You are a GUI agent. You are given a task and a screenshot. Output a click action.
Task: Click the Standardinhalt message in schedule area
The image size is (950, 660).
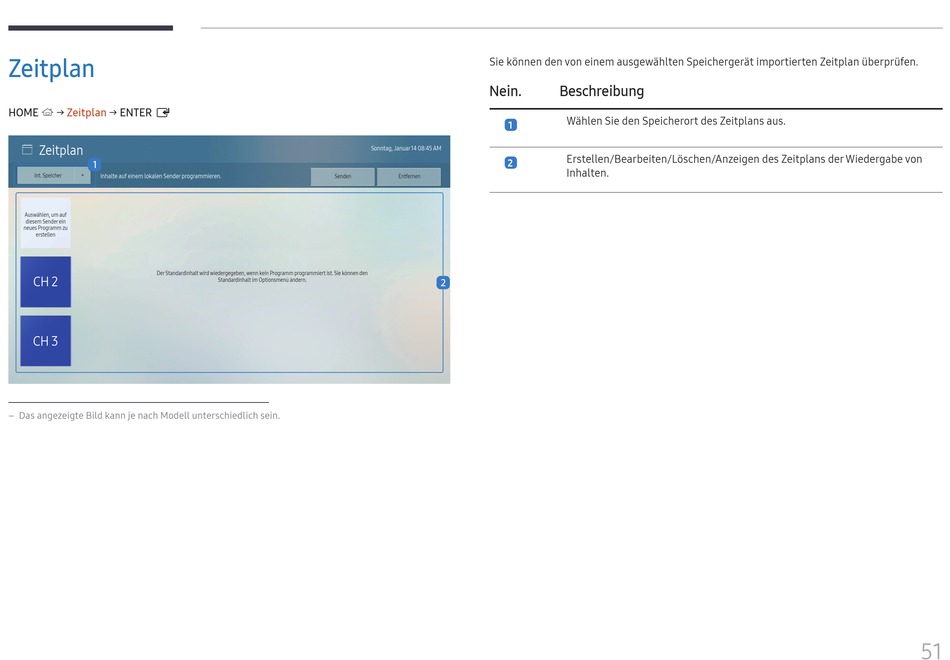click(x=262, y=277)
